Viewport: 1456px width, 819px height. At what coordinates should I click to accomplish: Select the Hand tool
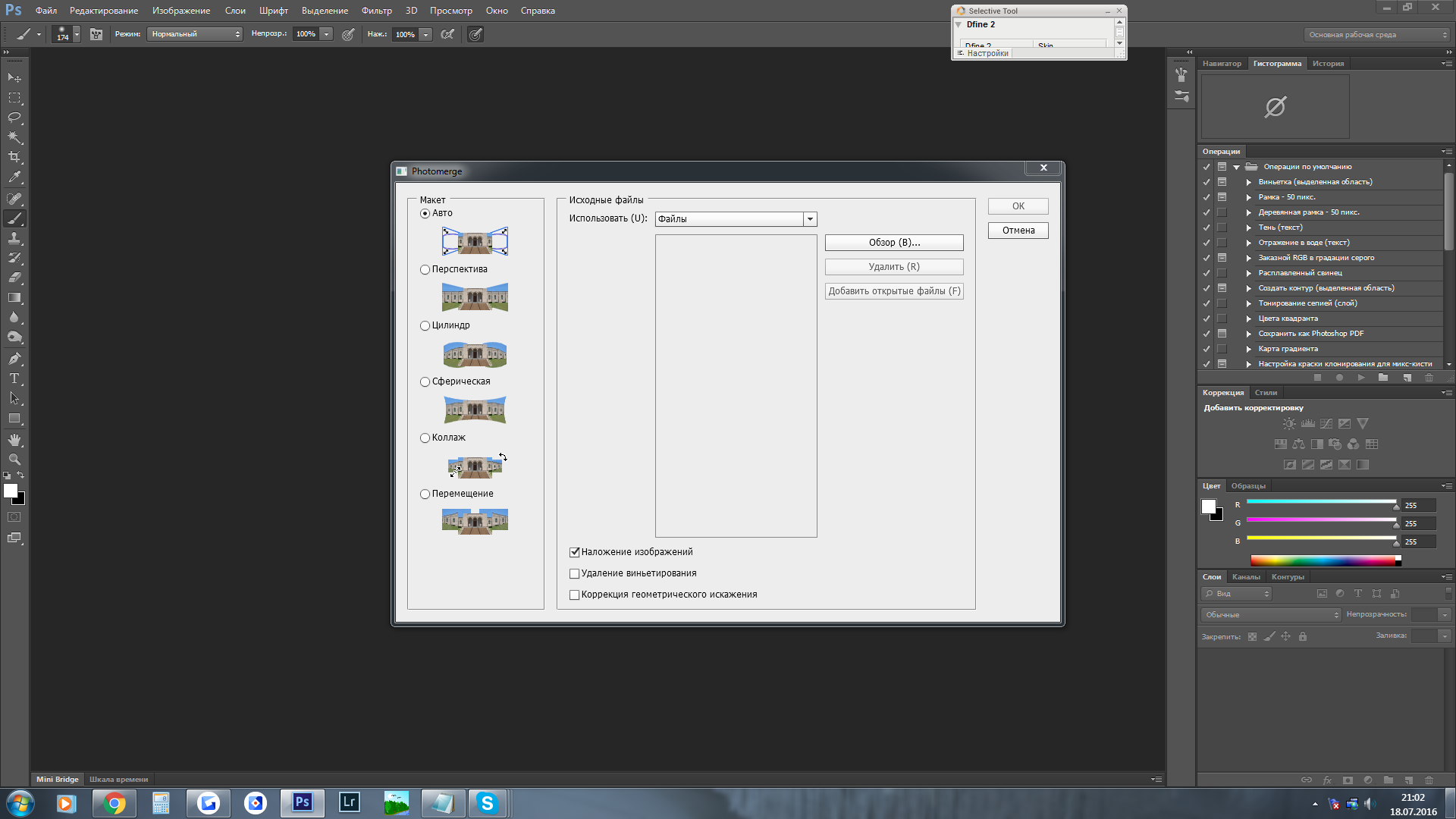point(14,440)
